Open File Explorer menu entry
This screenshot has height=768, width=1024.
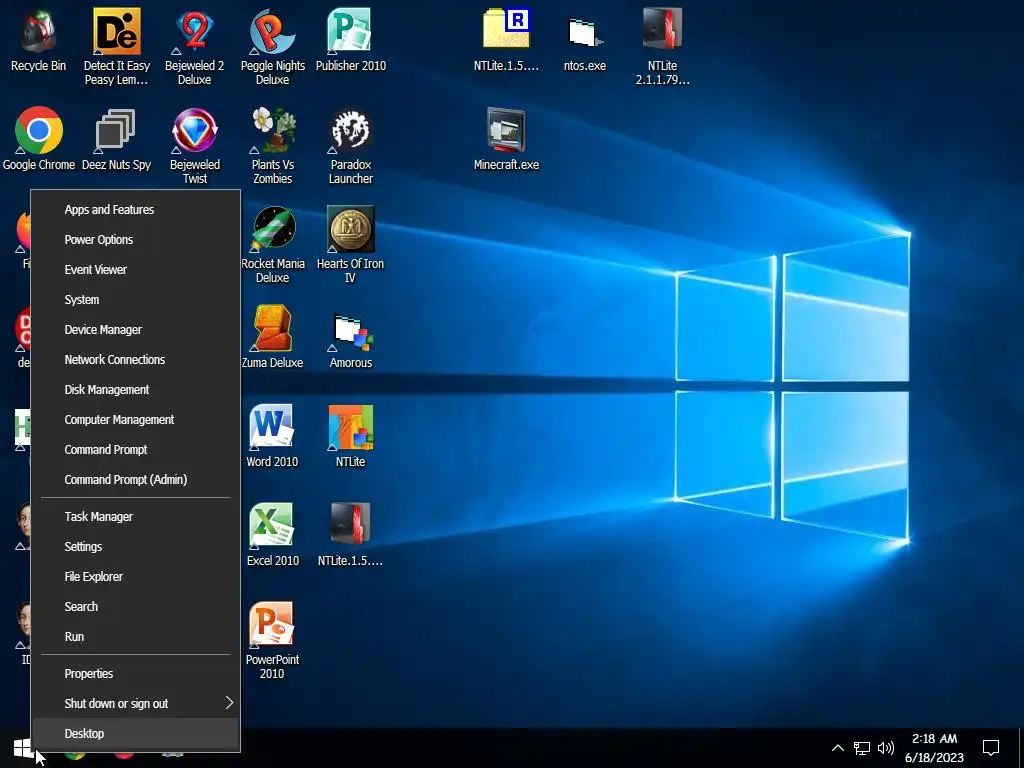(136, 577)
